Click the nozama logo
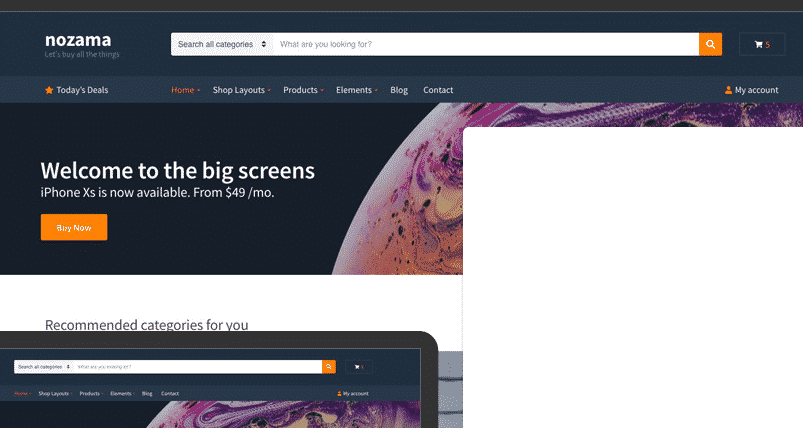Image resolution: width=803 pixels, height=428 pixels. point(78,40)
